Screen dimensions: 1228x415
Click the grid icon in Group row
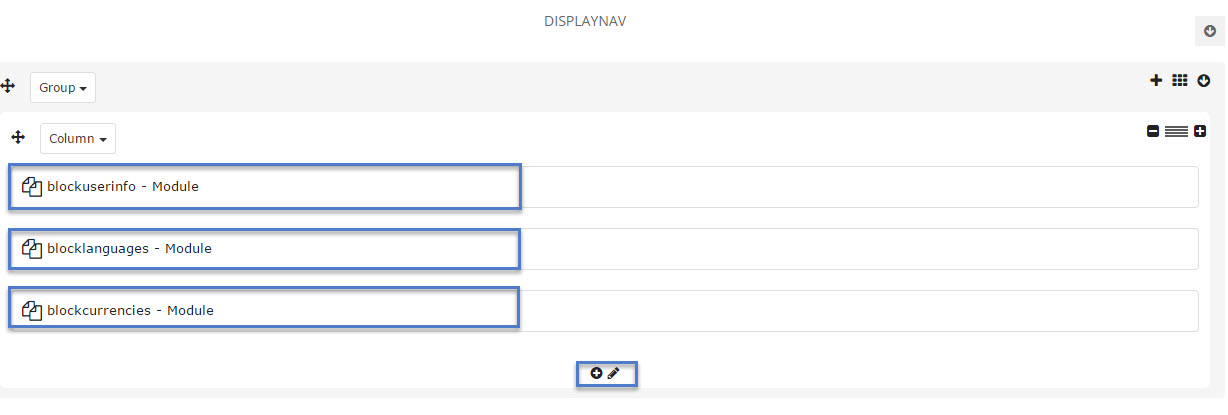[x=1179, y=81]
